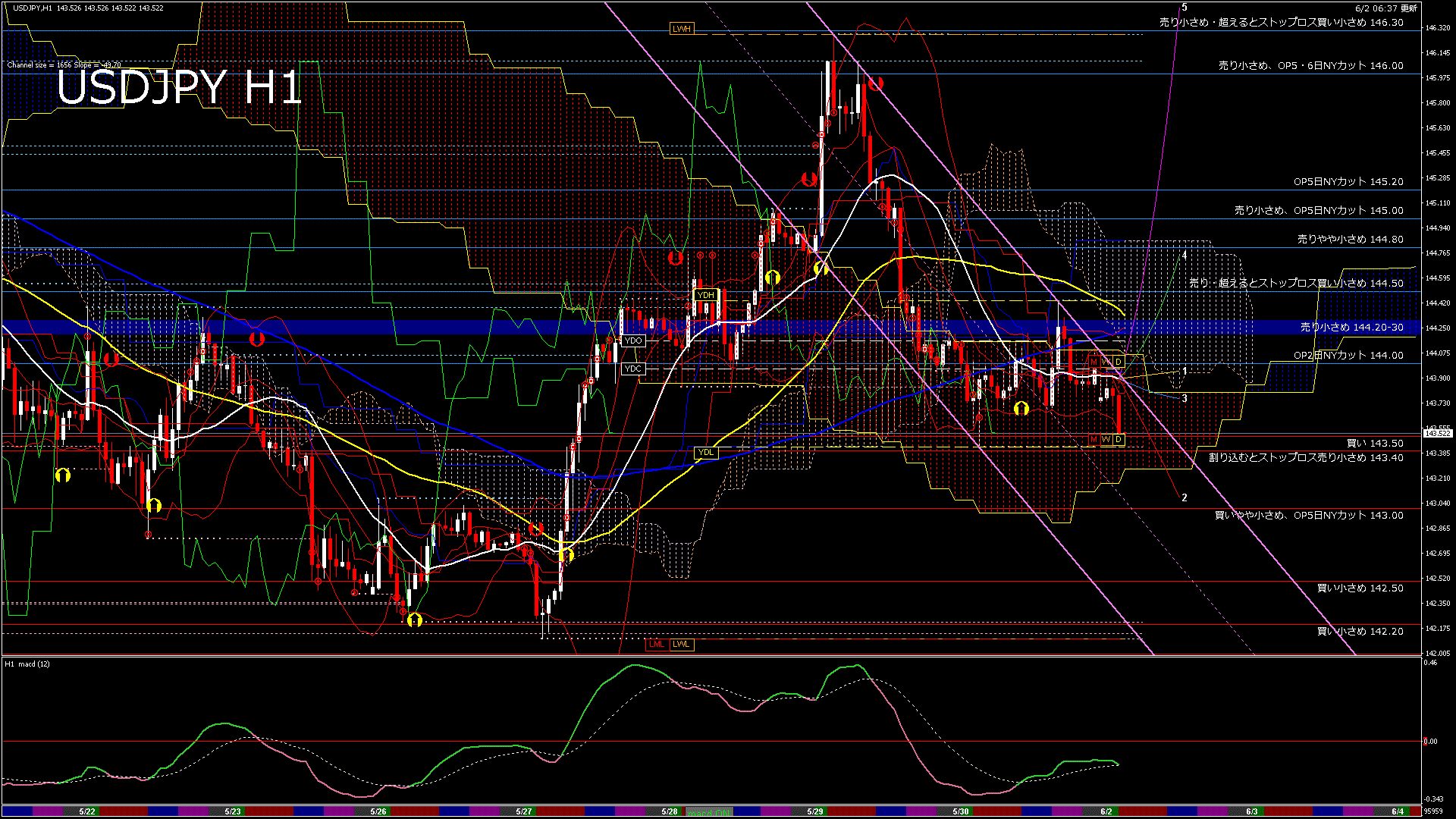Click the 142.520 value on the price axis

click(x=1438, y=579)
